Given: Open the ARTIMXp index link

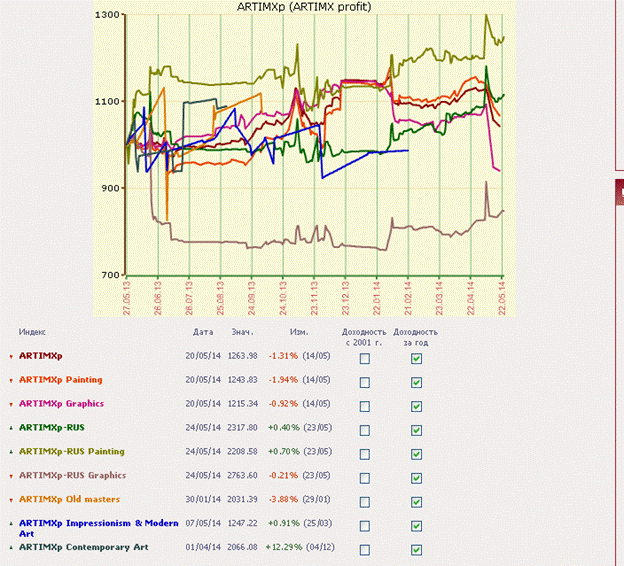Looking at the screenshot, I should 41,356.
